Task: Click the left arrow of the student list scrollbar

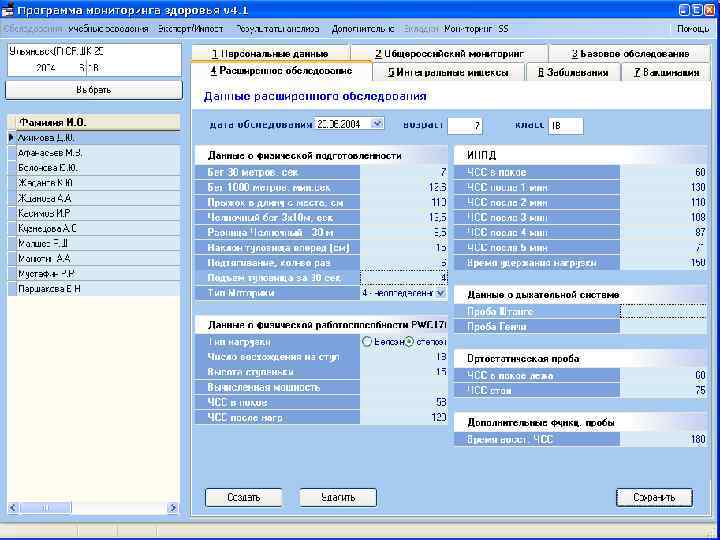Action: click(13, 508)
